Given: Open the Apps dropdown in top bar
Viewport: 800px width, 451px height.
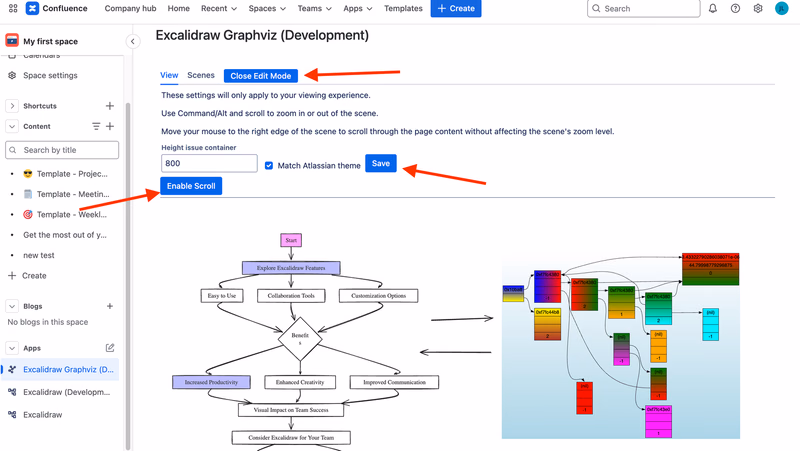Looking at the screenshot, I should (x=357, y=8).
